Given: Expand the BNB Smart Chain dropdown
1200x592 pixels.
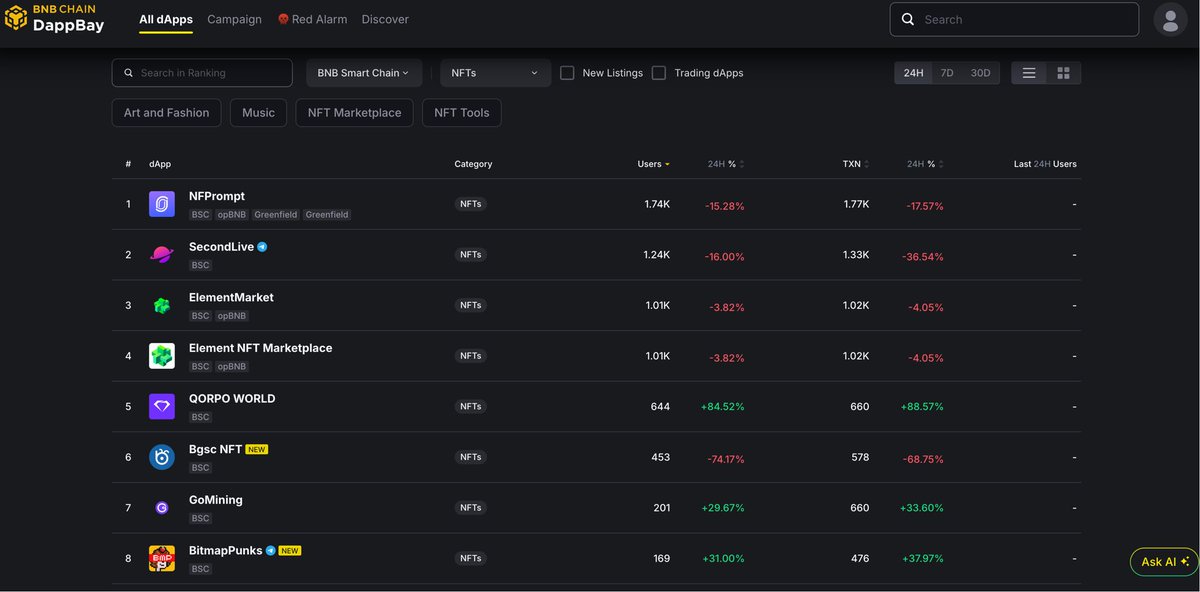Looking at the screenshot, I should point(363,73).
